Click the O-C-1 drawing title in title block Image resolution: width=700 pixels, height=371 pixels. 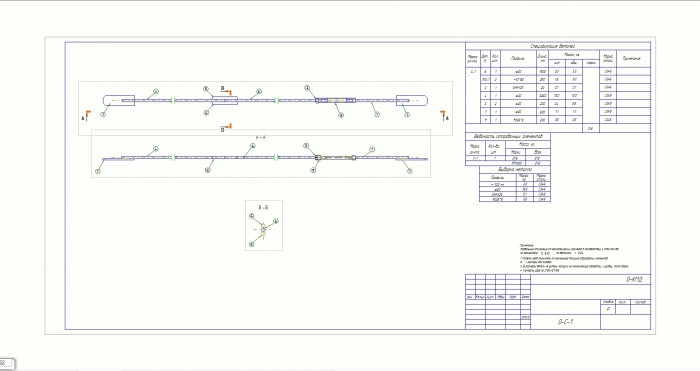tap(565, 322)
